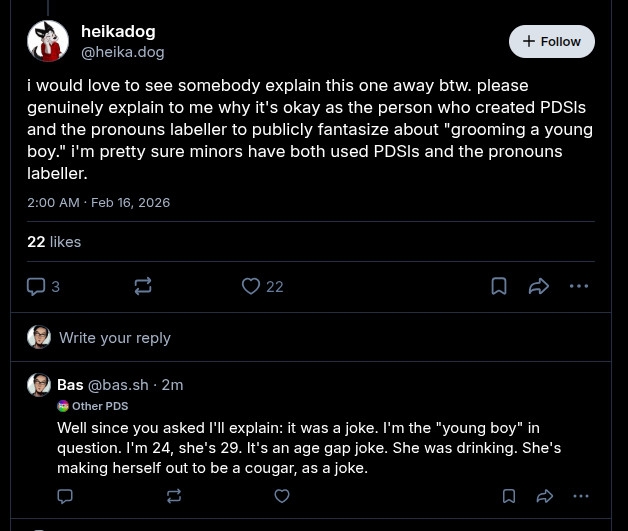The width and height of the screenshot is (628, 531).
Task: Open Bas's profile avatar in comment
Action: click(x=39, y=385)
